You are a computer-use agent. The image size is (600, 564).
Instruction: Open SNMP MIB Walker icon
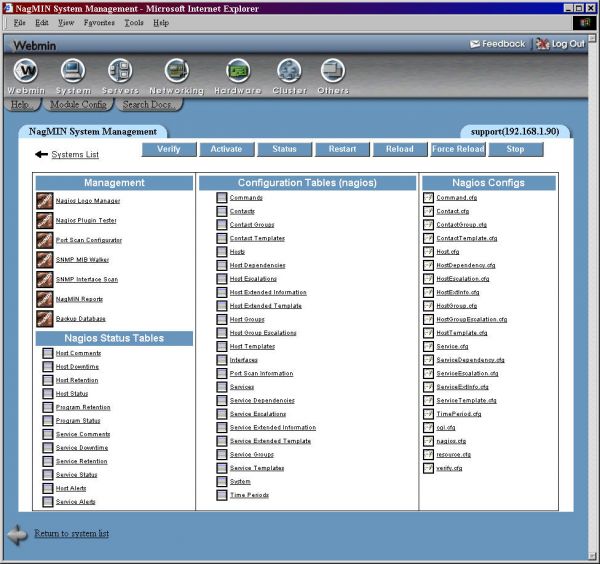tap(45, 260)
